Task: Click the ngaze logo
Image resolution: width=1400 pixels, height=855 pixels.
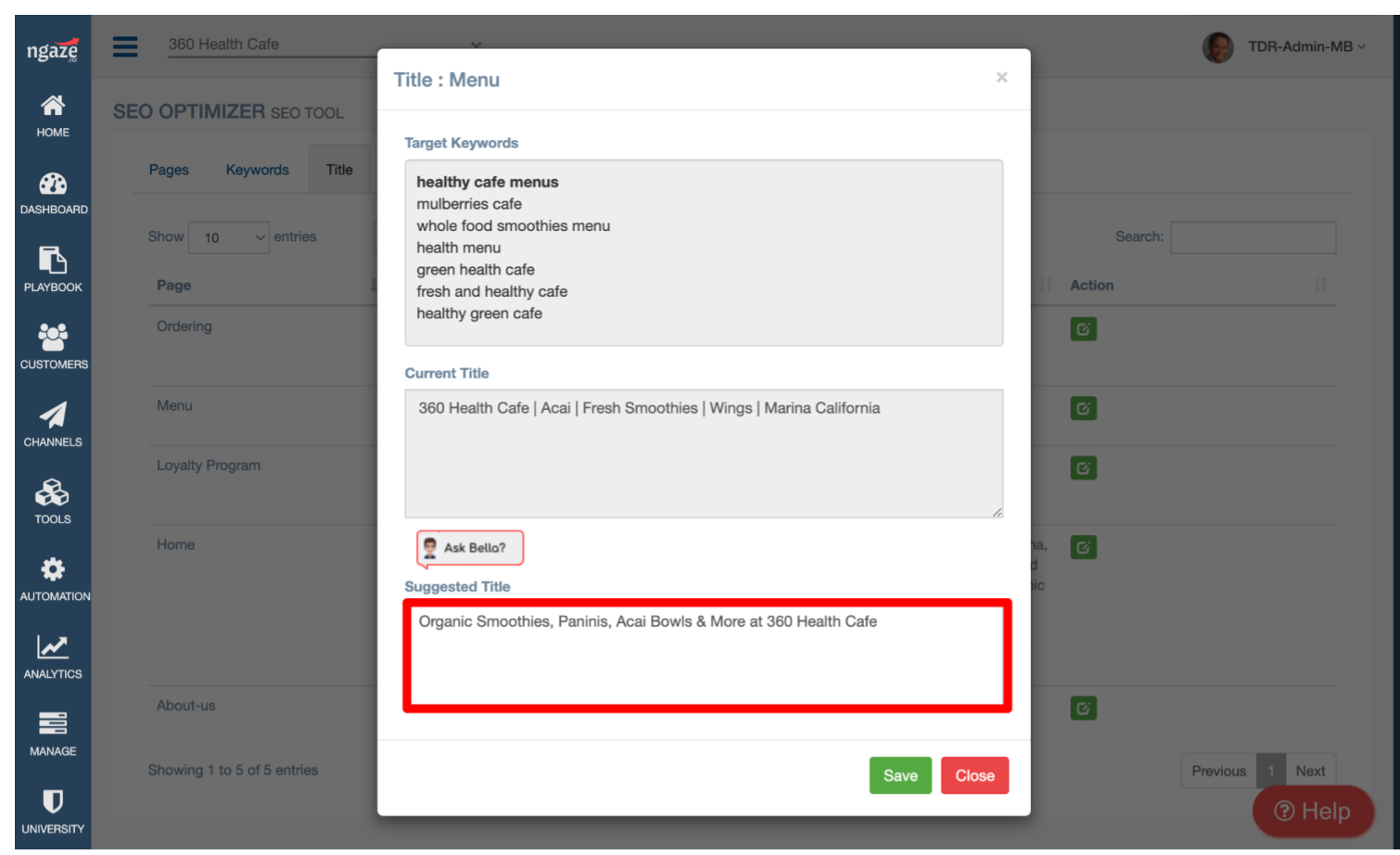Action: 53,50
